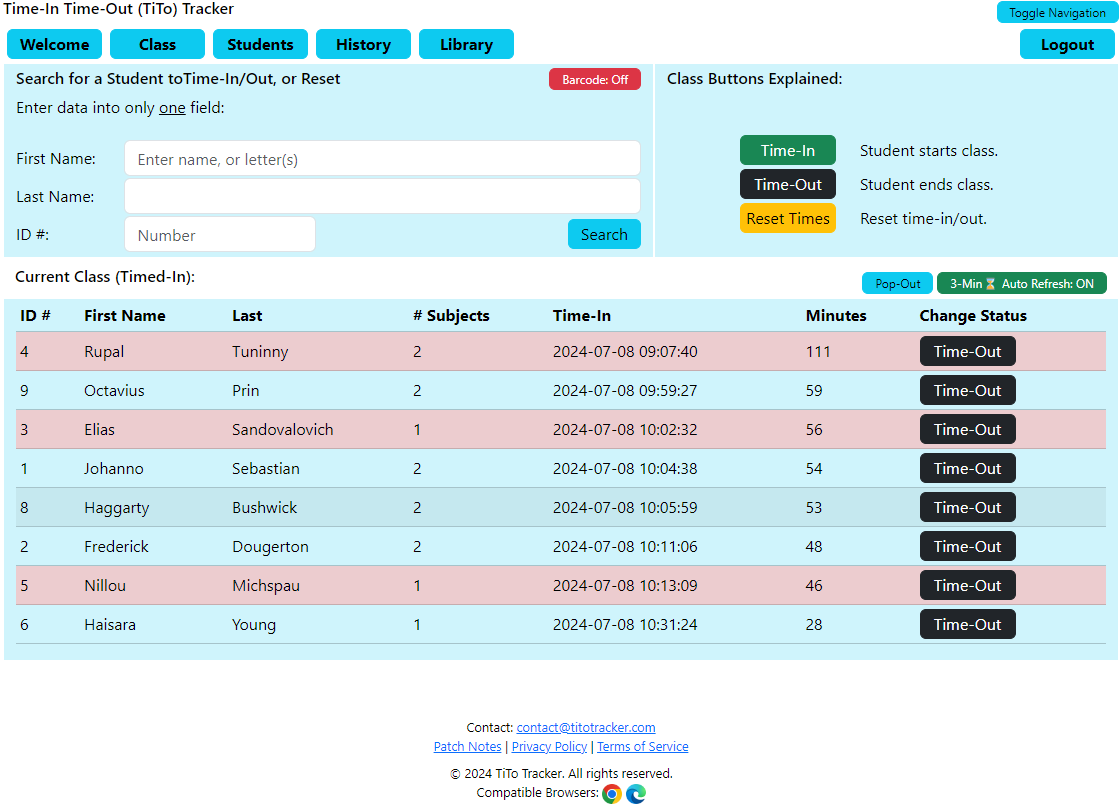Open the Privacy Policy link
Viewport: 1120px width, 808px height.
coord(549,747)
